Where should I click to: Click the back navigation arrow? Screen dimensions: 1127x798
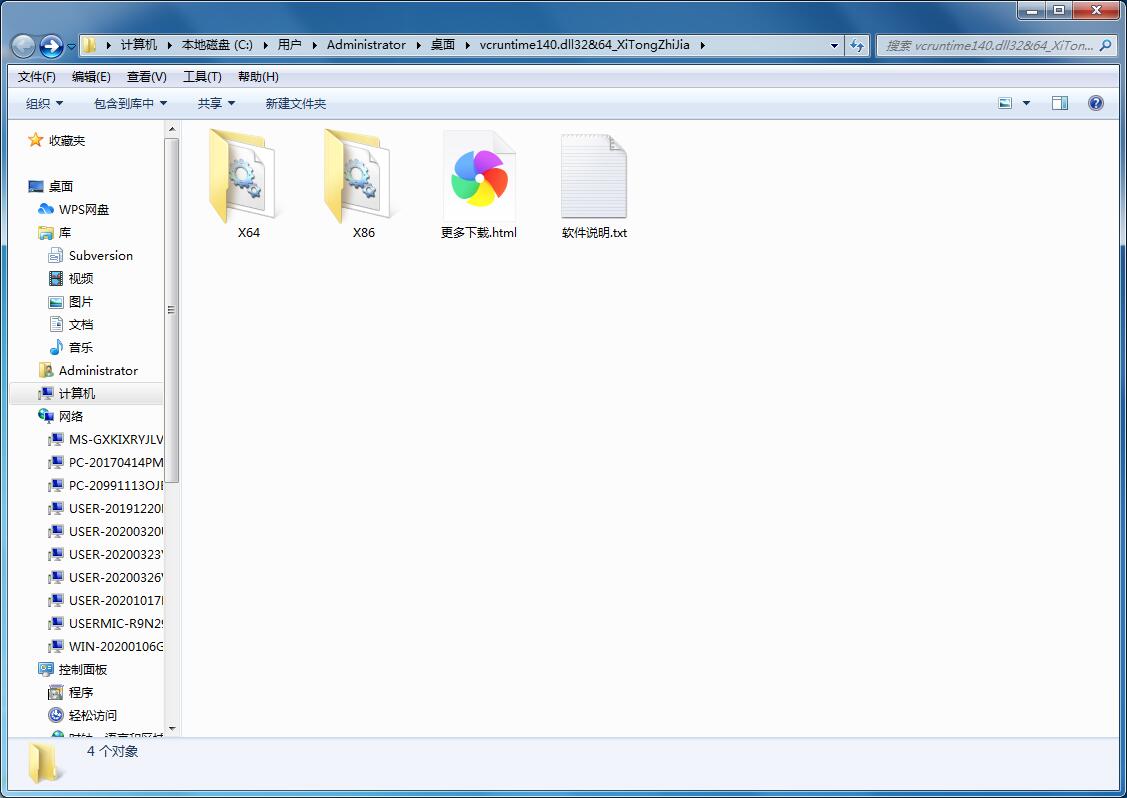click(24, 47)
